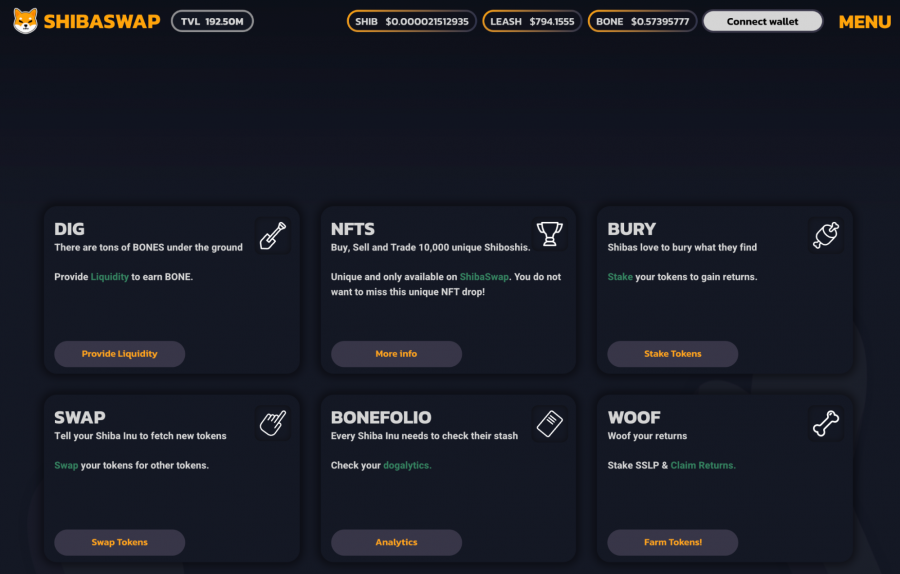This screenshot has height=574, width=900.
Task: Follow the green Claim Returns link
Action: click(703, 465)
